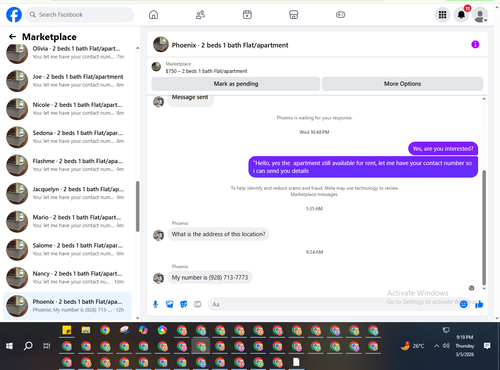Click chat scroll down arrow
This screenshot has width=500, height=370.
coord(484,289)
